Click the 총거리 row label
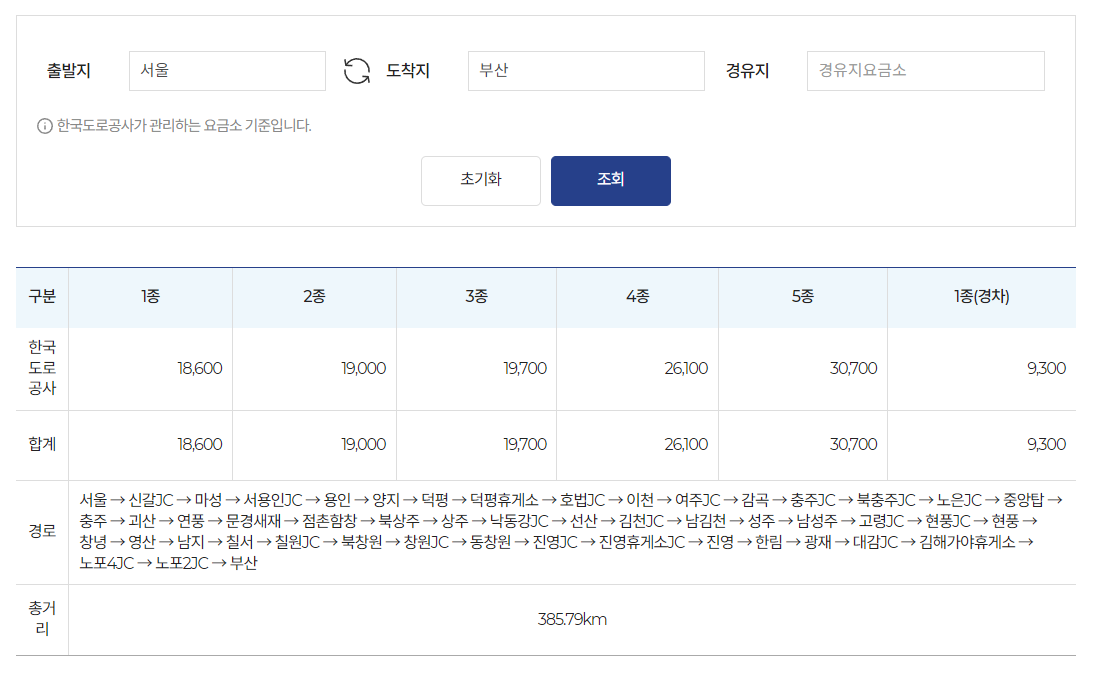The width and height of the screenshot is (1095, 674). [42, 618]
